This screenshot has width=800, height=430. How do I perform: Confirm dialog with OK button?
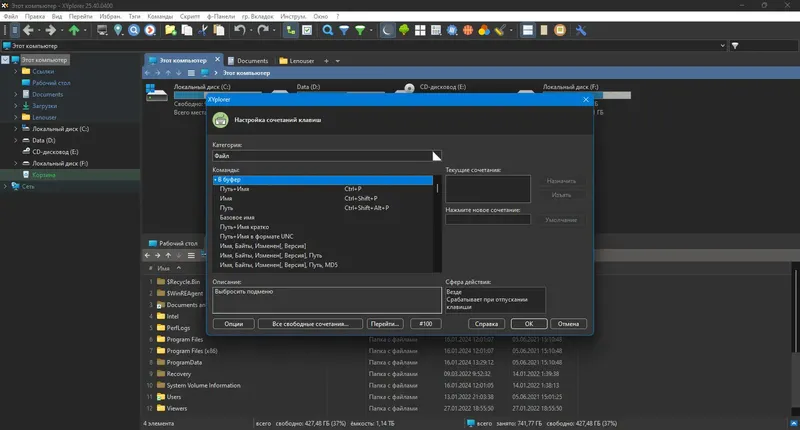click(529, 324)
